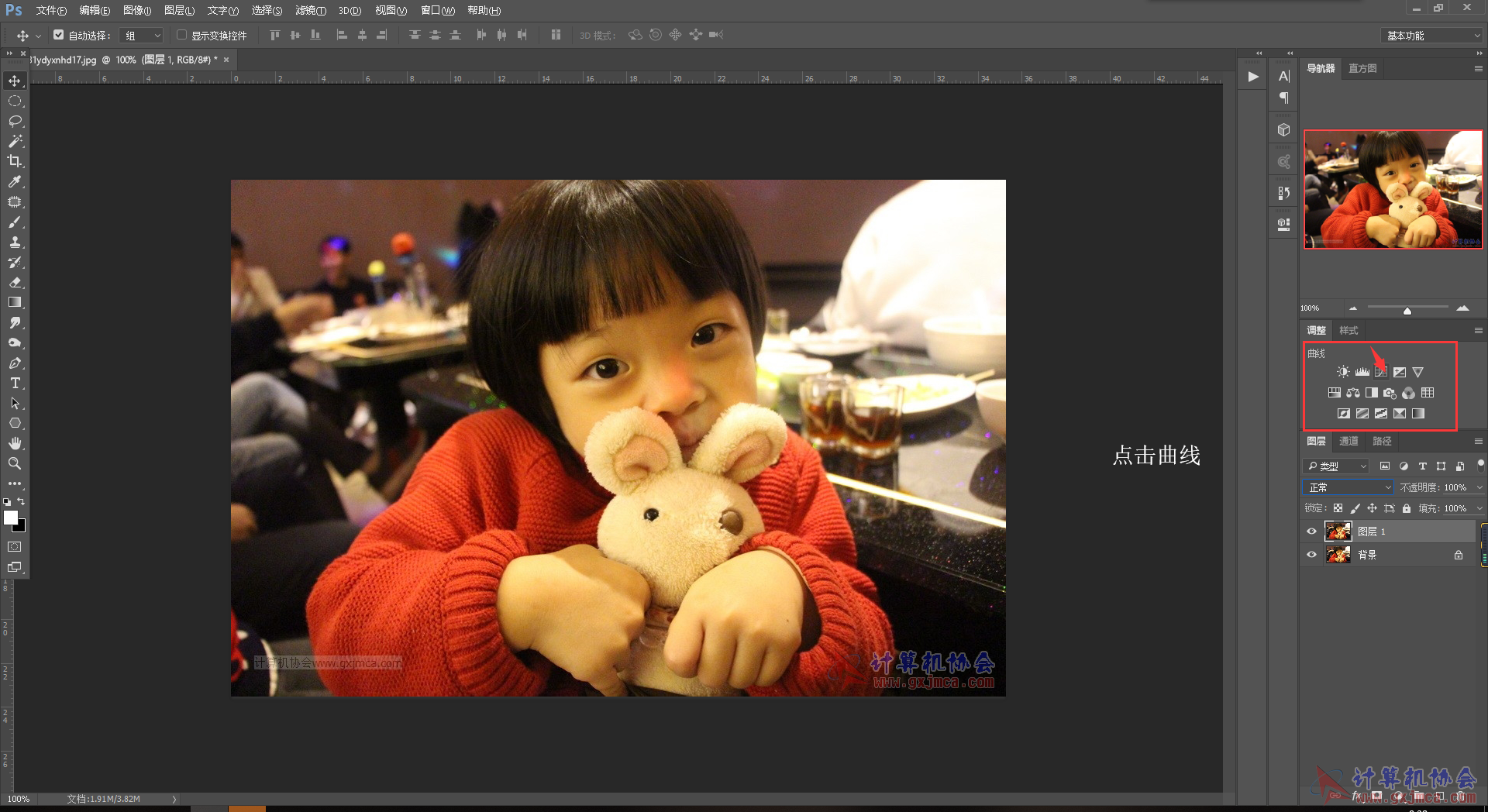
Task: Open the 基本功能 workspace dropdown
Action: 1433,36
